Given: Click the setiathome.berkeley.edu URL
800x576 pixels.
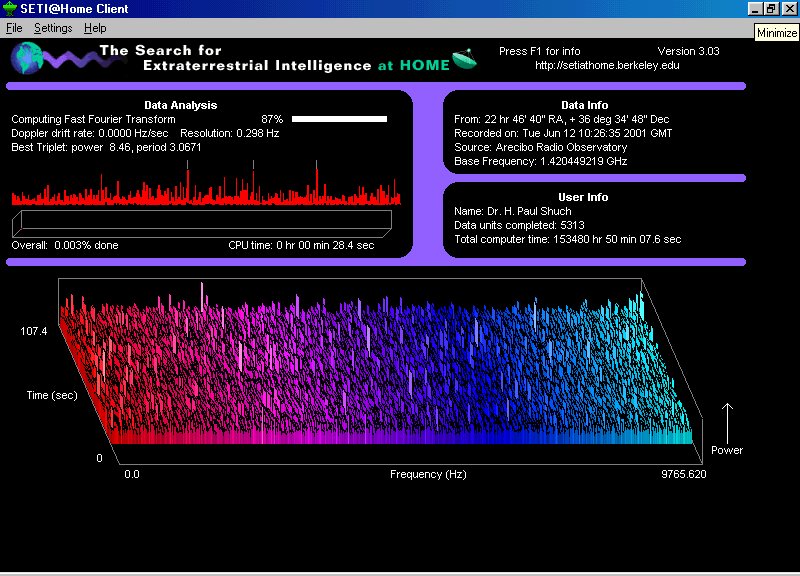Looking at the screenshot, I should coord(607,65).
